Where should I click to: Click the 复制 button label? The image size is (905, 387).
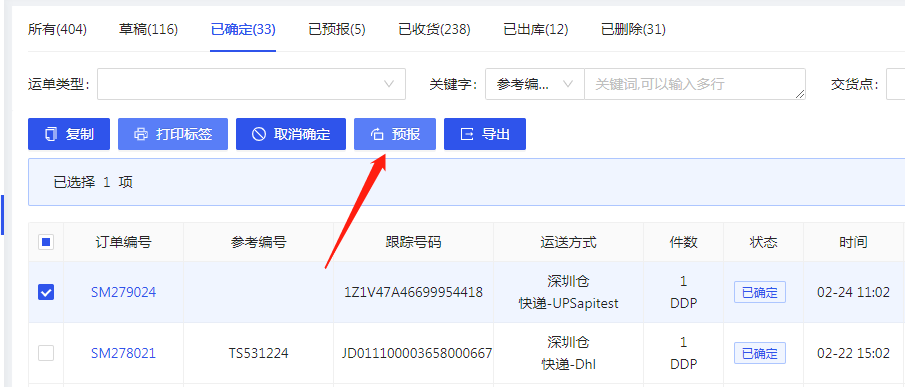point(80,134)
